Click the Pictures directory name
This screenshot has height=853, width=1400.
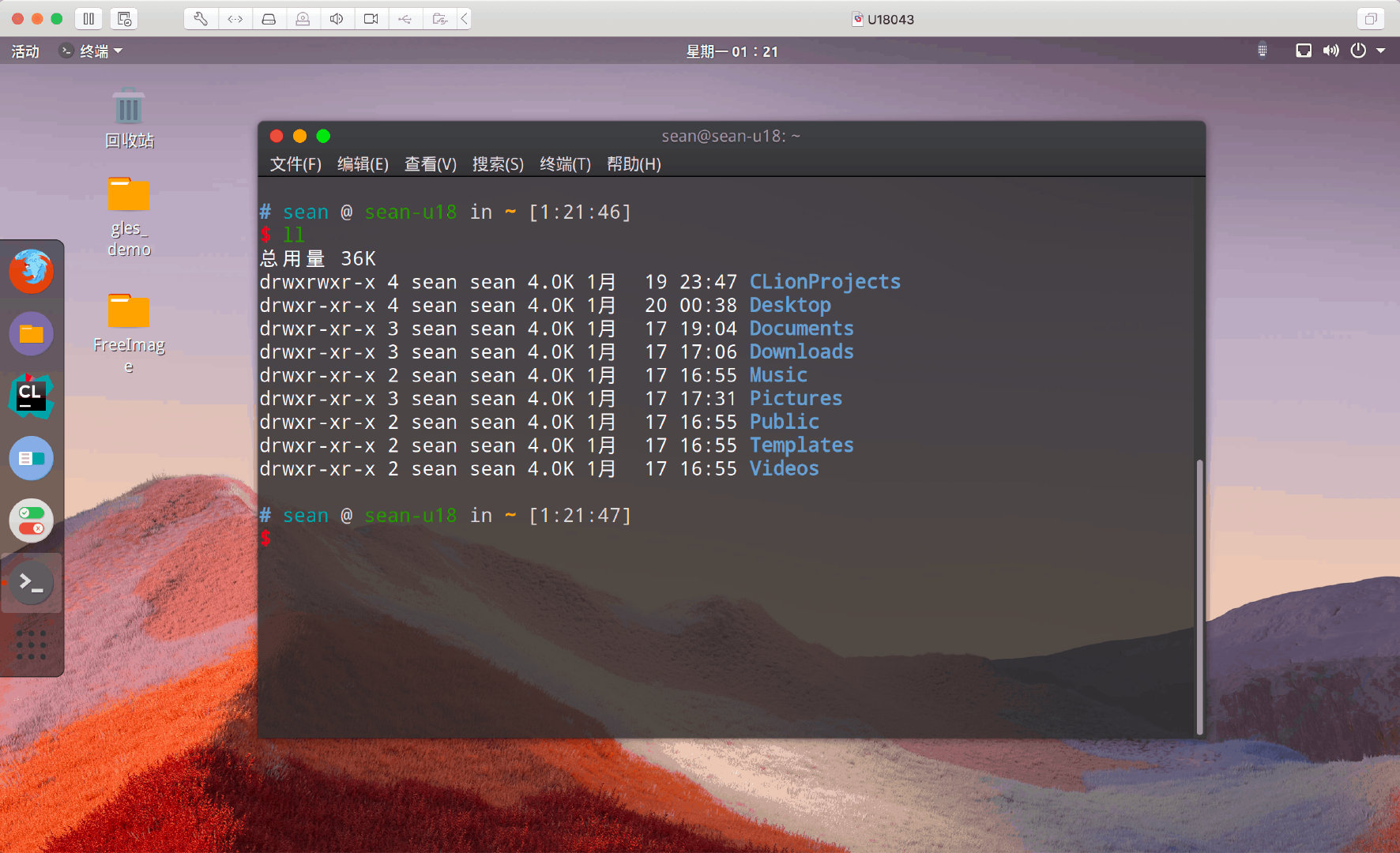[796, 399]
